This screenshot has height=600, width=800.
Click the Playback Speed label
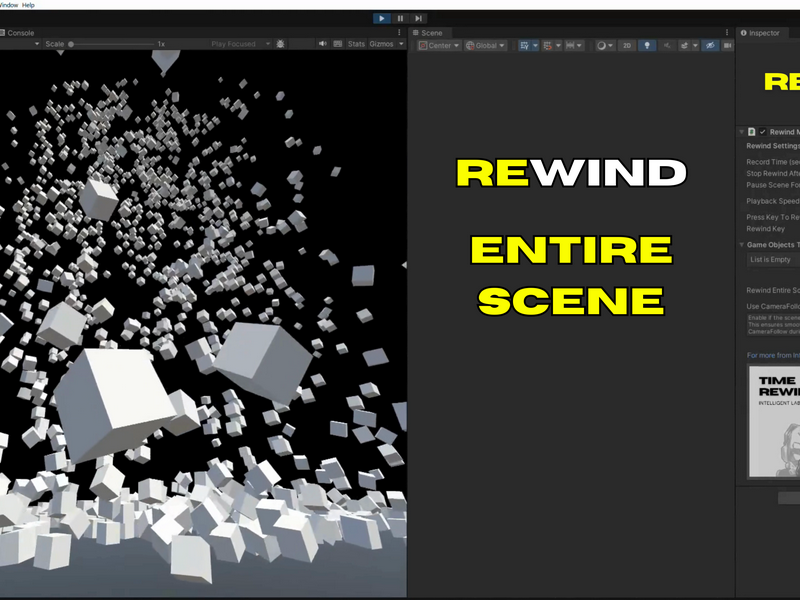point(773,201)
